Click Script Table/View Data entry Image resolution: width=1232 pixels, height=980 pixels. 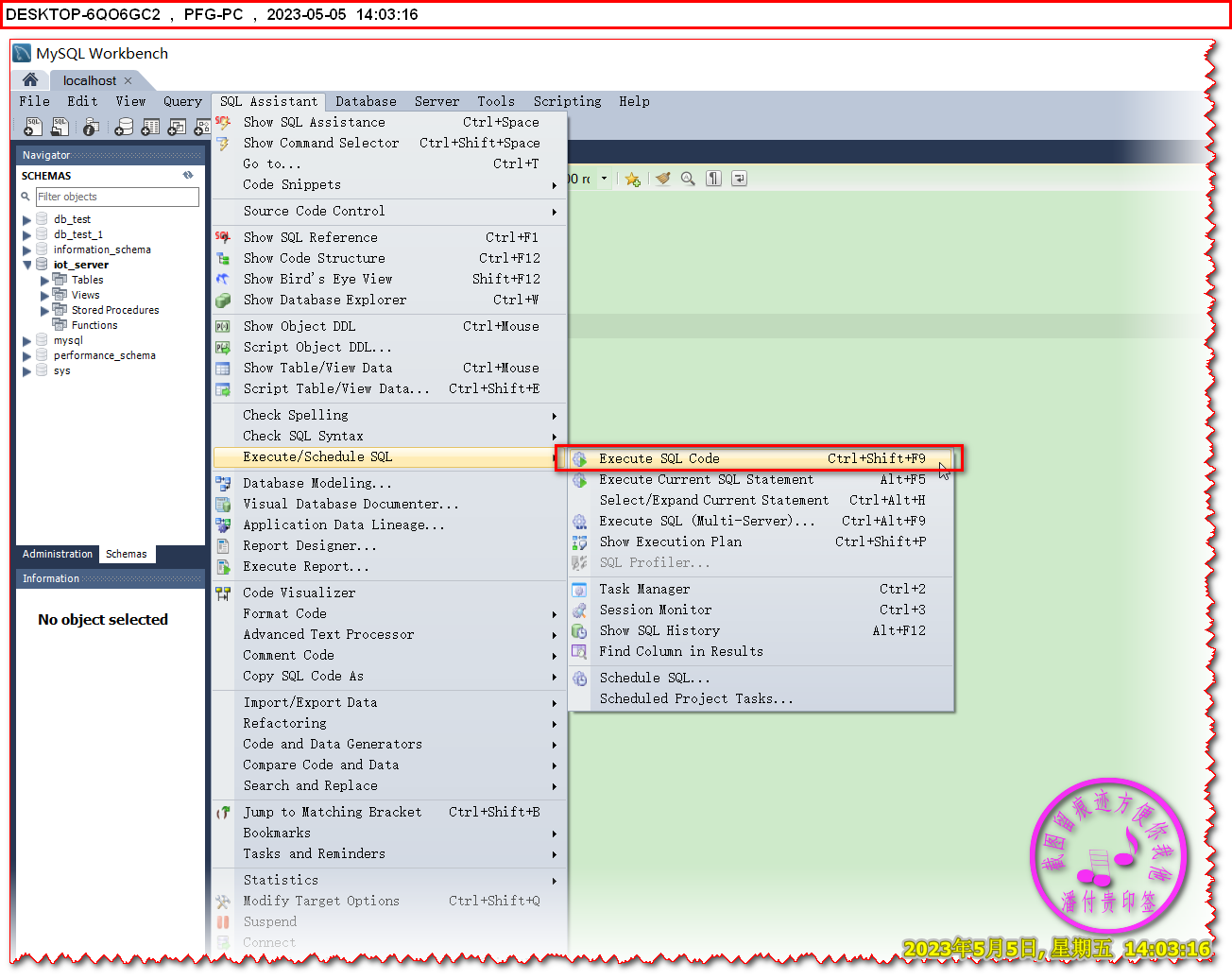tap(389, 388)
